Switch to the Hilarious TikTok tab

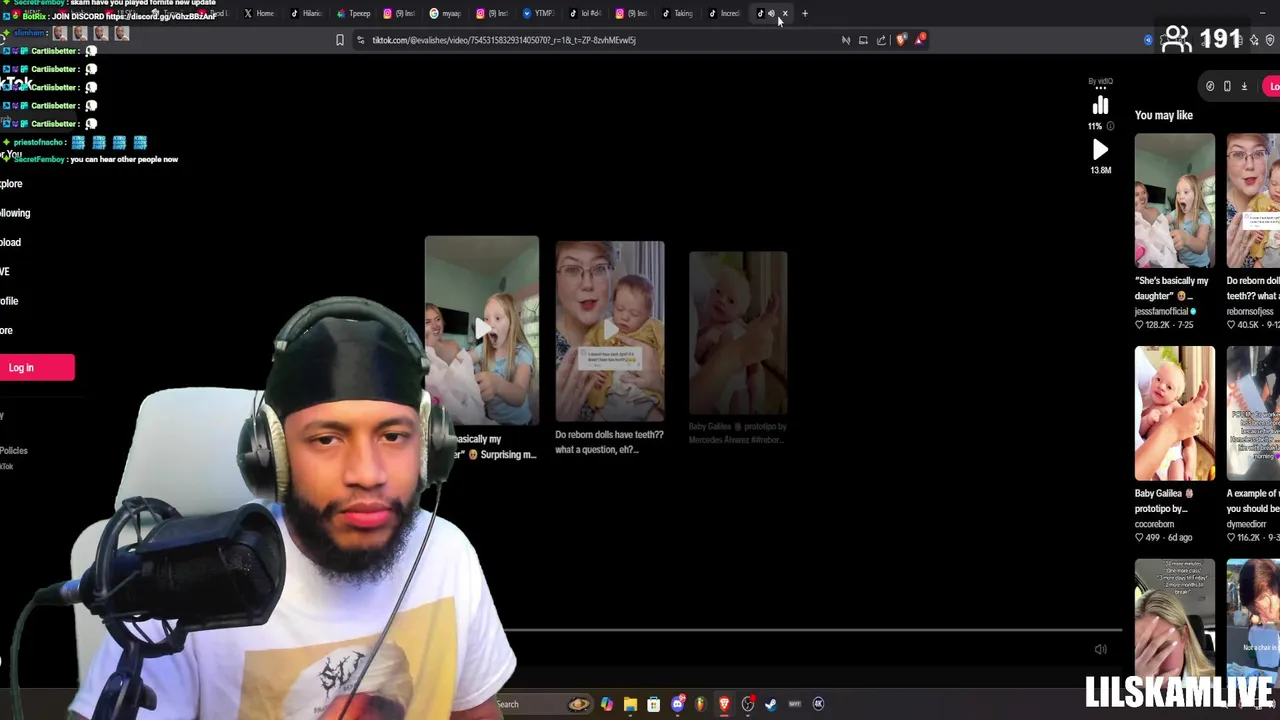point(306,13)
